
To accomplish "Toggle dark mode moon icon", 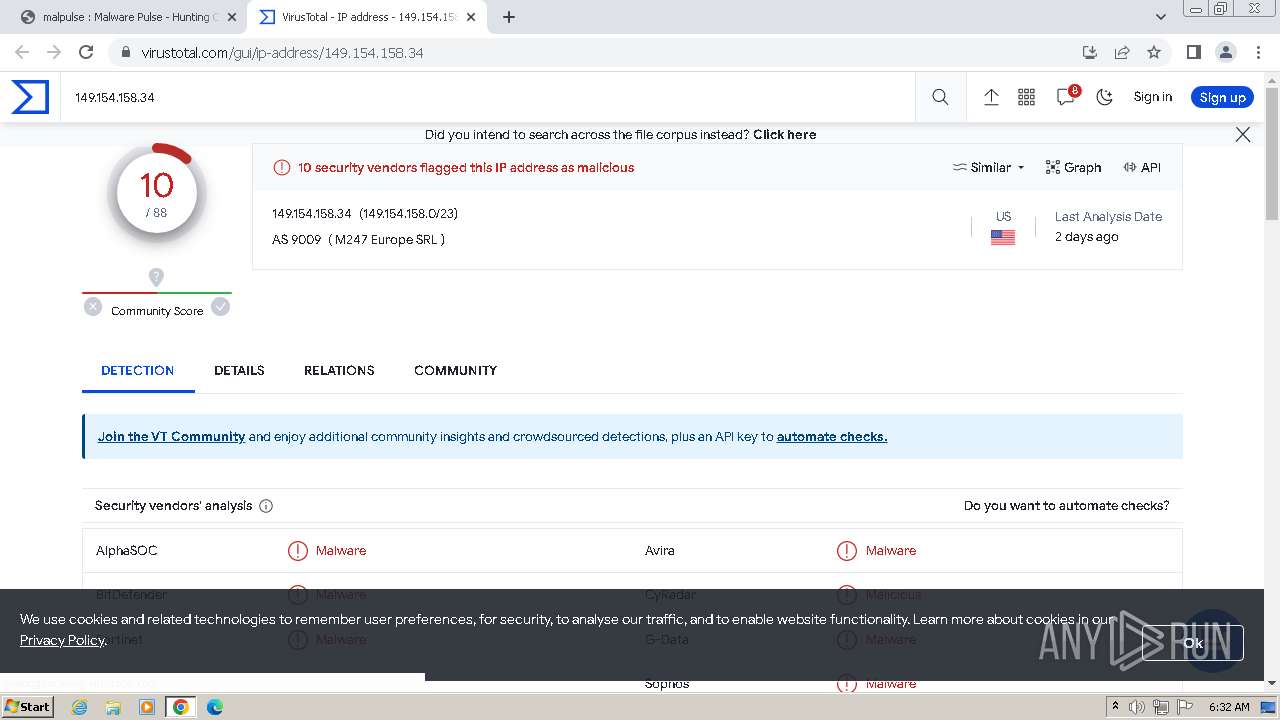I will coord(1104,97).
